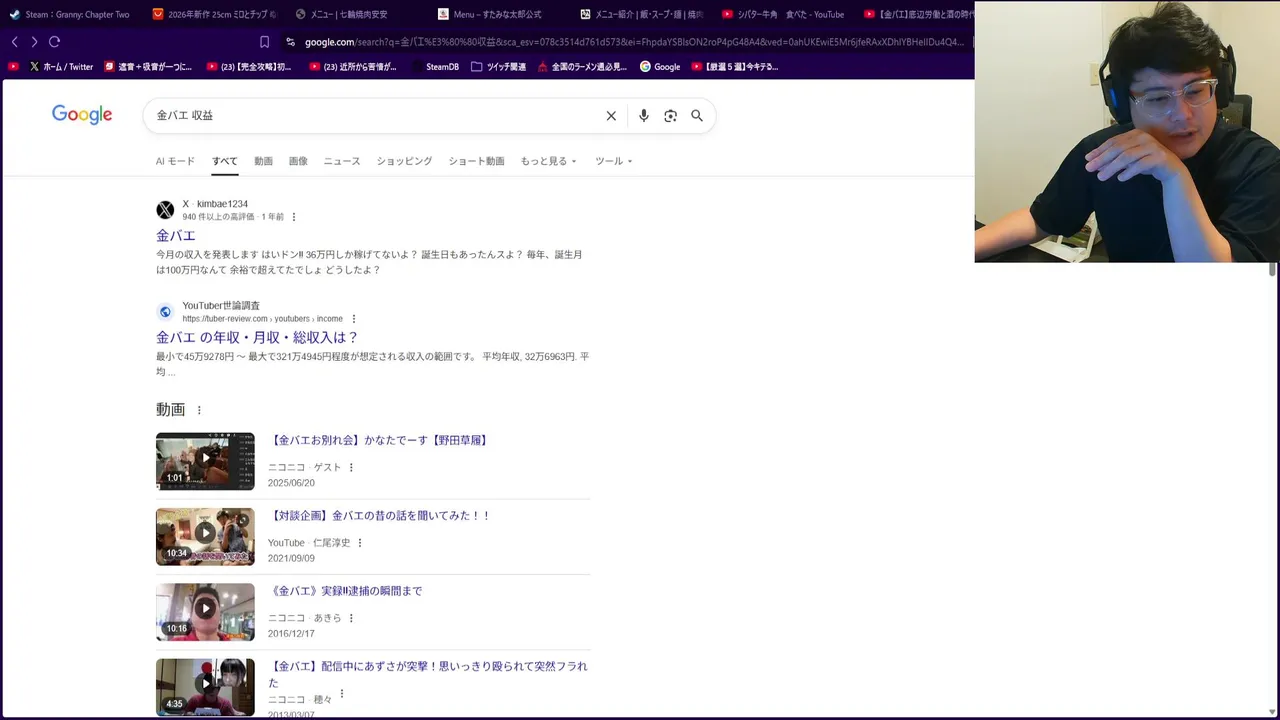Open options beside 動画 section heading
Image resolution: width=1280 pixels, height=720 pixels.
coord(199,410)
